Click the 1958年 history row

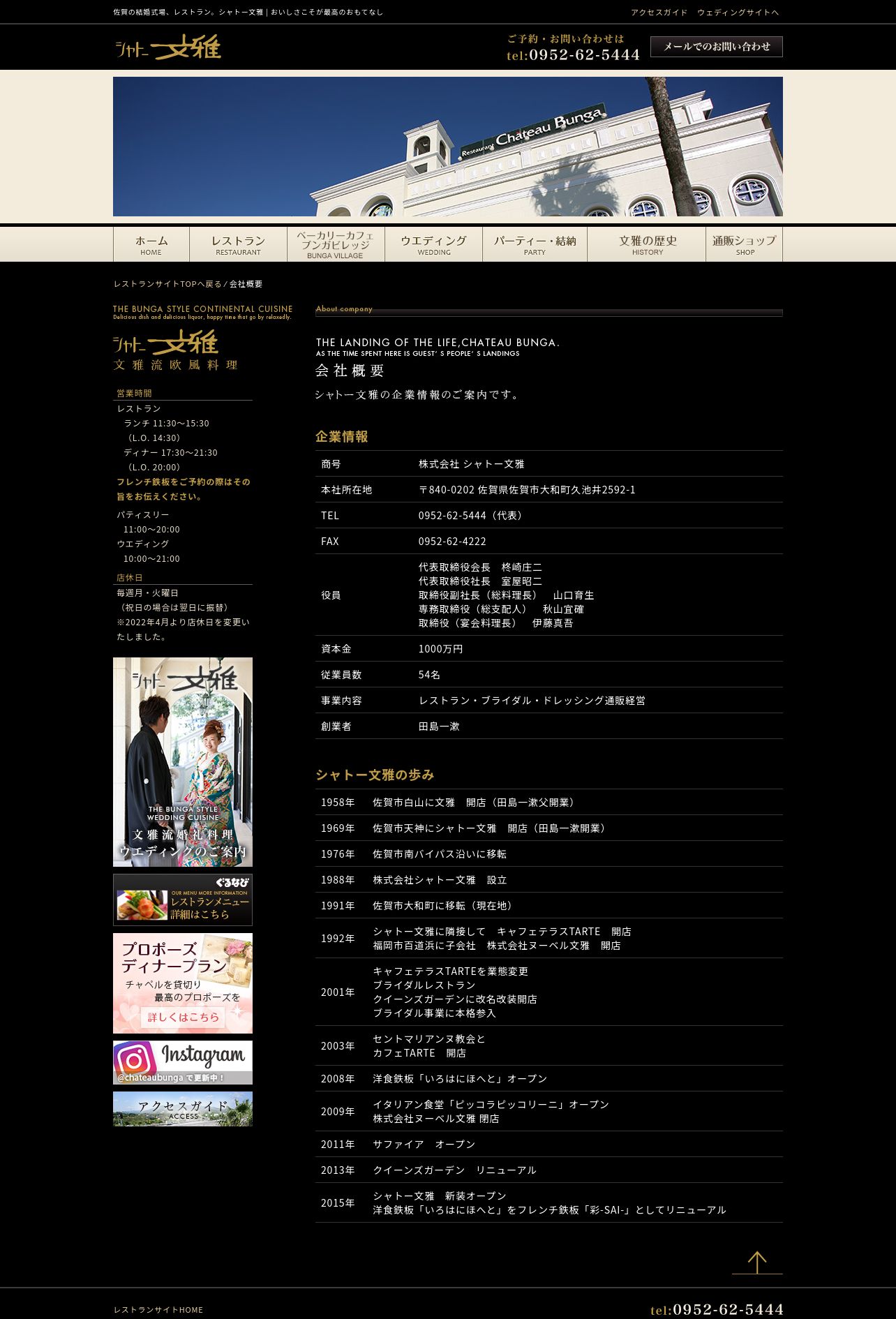549,803
